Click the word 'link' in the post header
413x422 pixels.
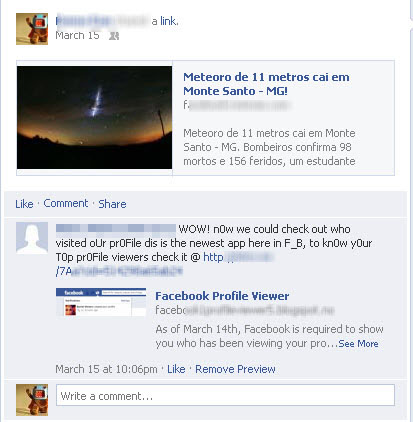tap(169, 21)
